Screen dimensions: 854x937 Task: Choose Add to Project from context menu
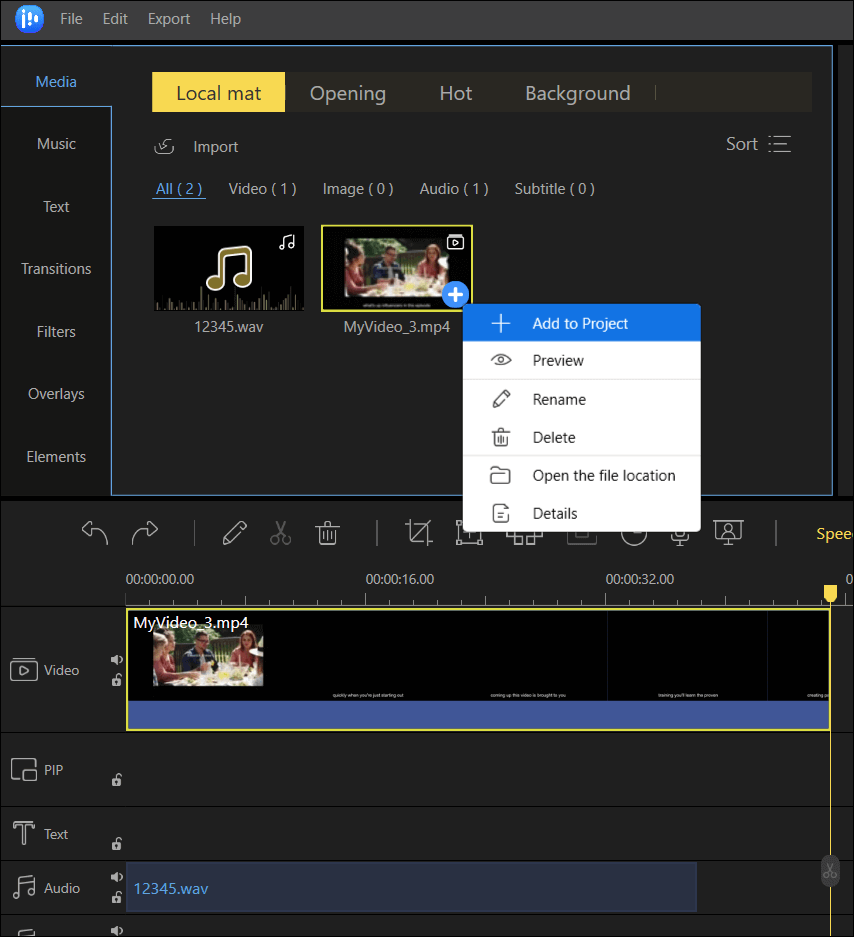coord(580,323)
